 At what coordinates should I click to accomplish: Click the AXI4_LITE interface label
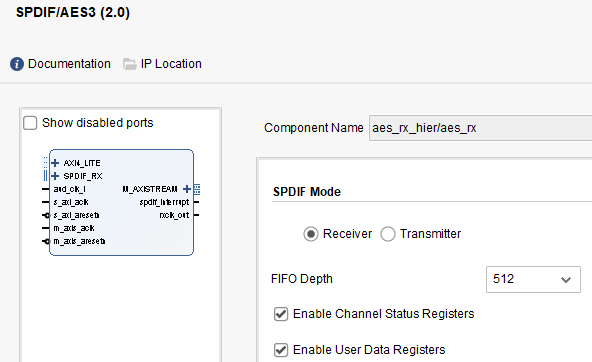pos(82,163)
